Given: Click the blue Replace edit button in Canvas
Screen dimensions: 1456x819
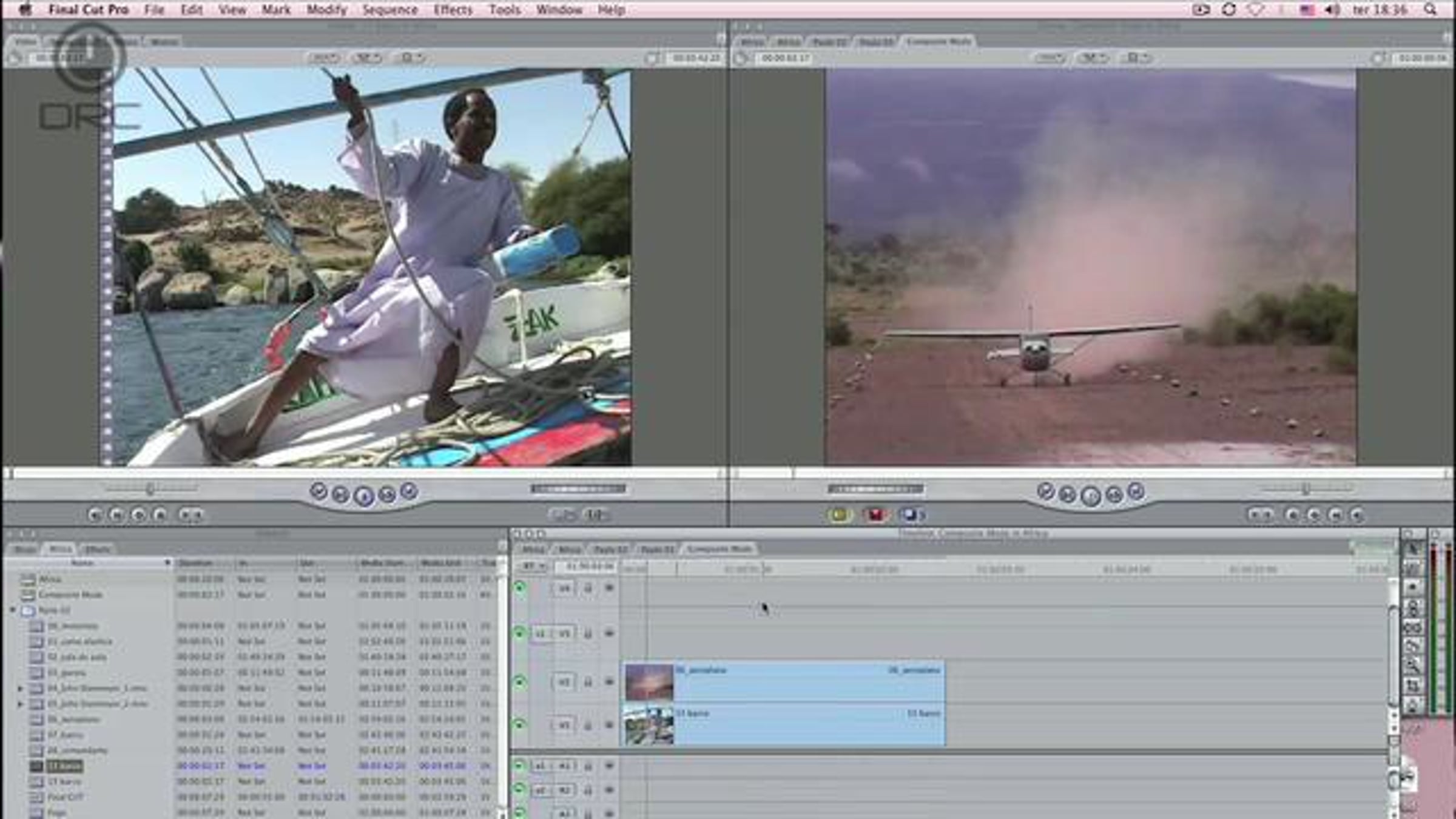Looking at the screenshot, I should tap(910, 515).
